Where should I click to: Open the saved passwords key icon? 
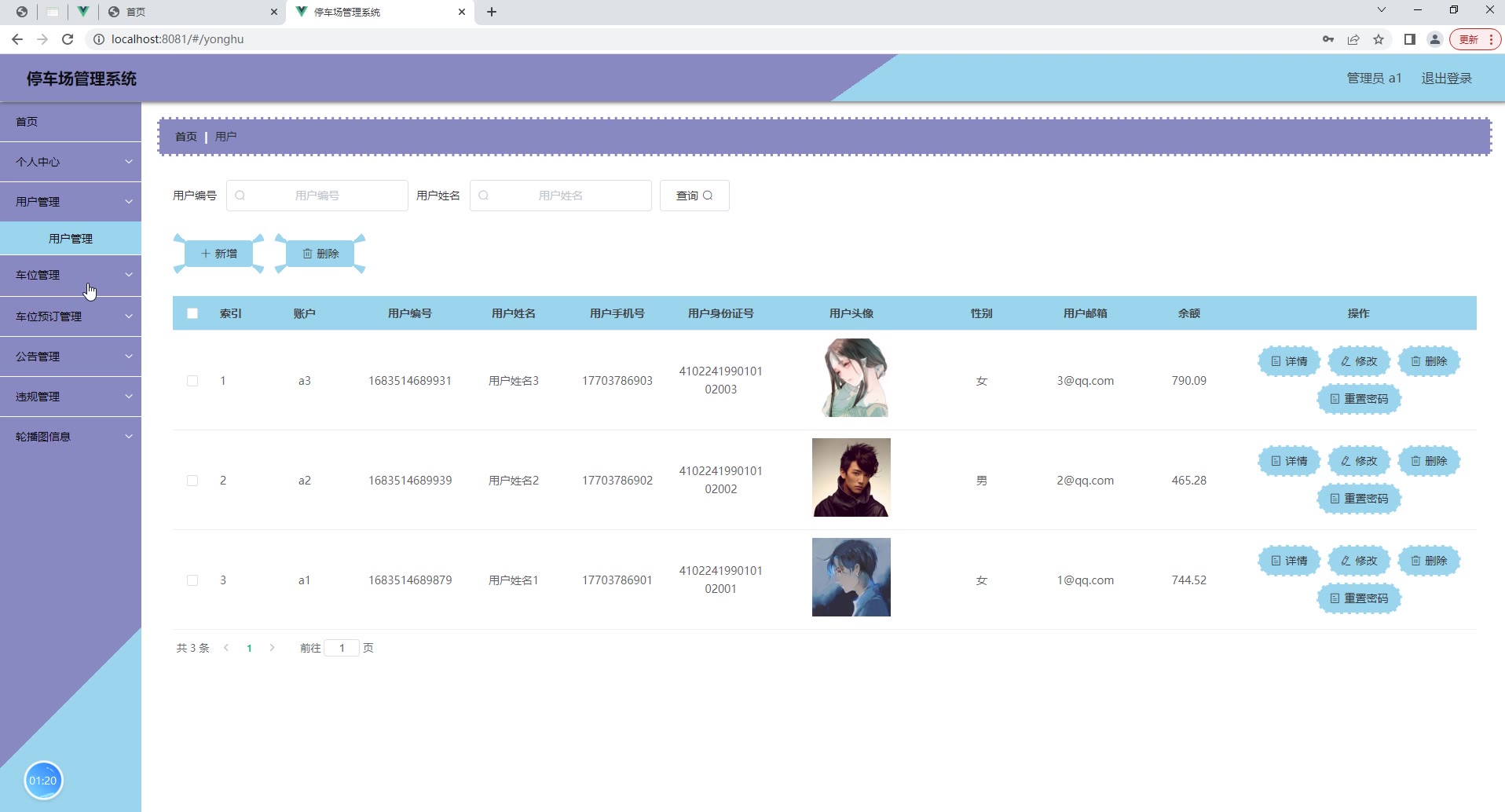point(1328,39)
